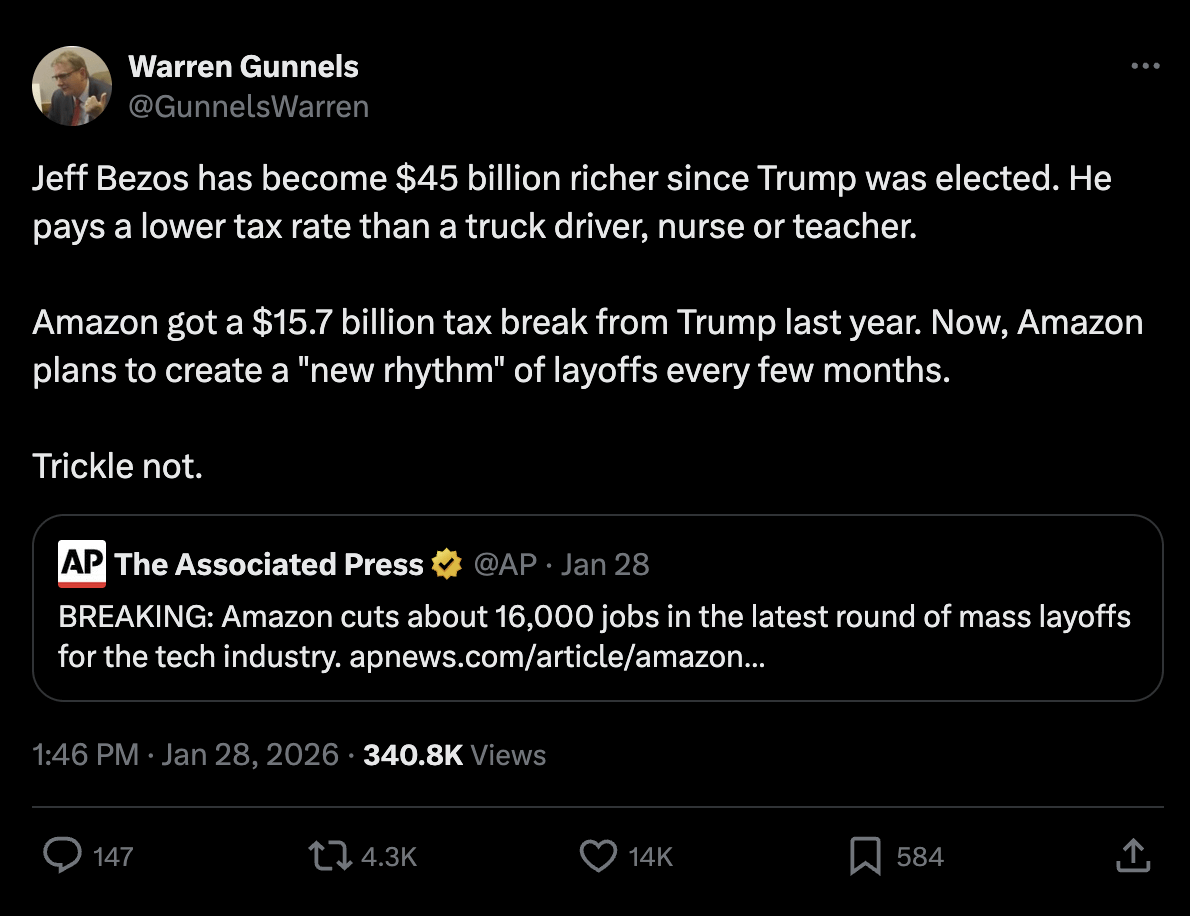Open the quoted AP BREAKING tweet text

[594, 617]
